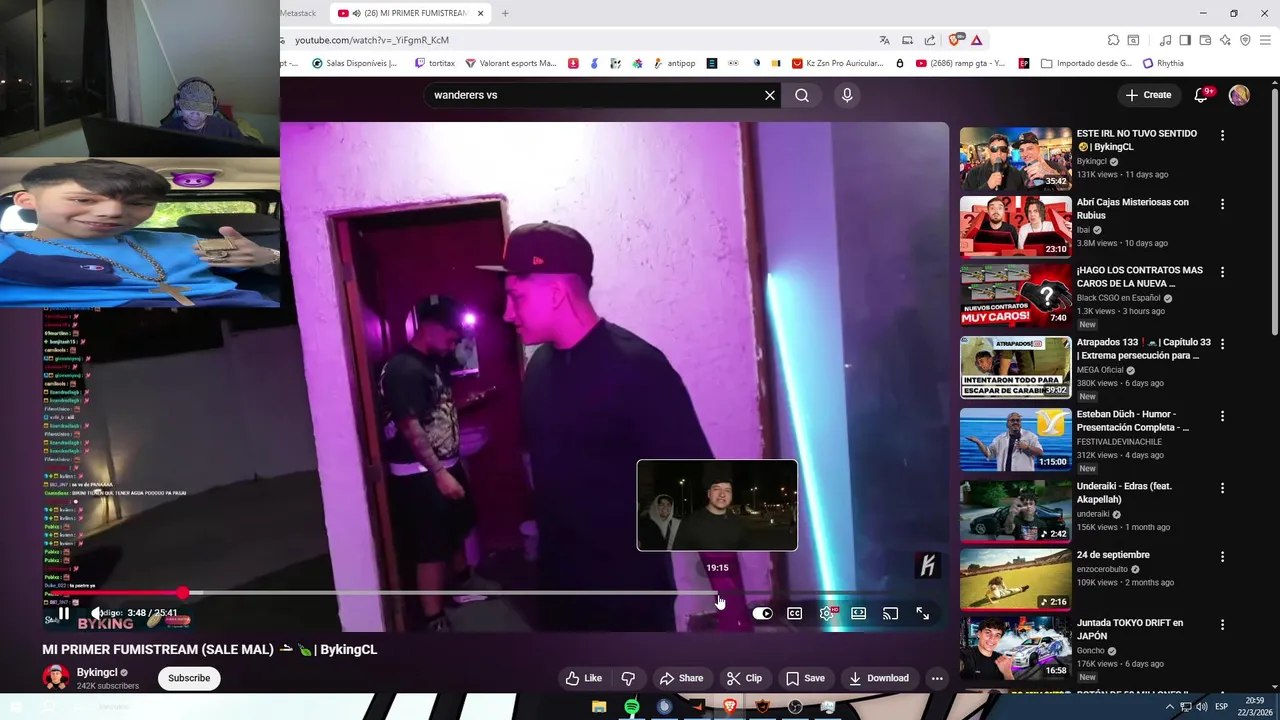
Task: Open the 'Kz Zsn Pro Auricular...' bookmark
Action: pyautogui.click(x=838, y=63)
